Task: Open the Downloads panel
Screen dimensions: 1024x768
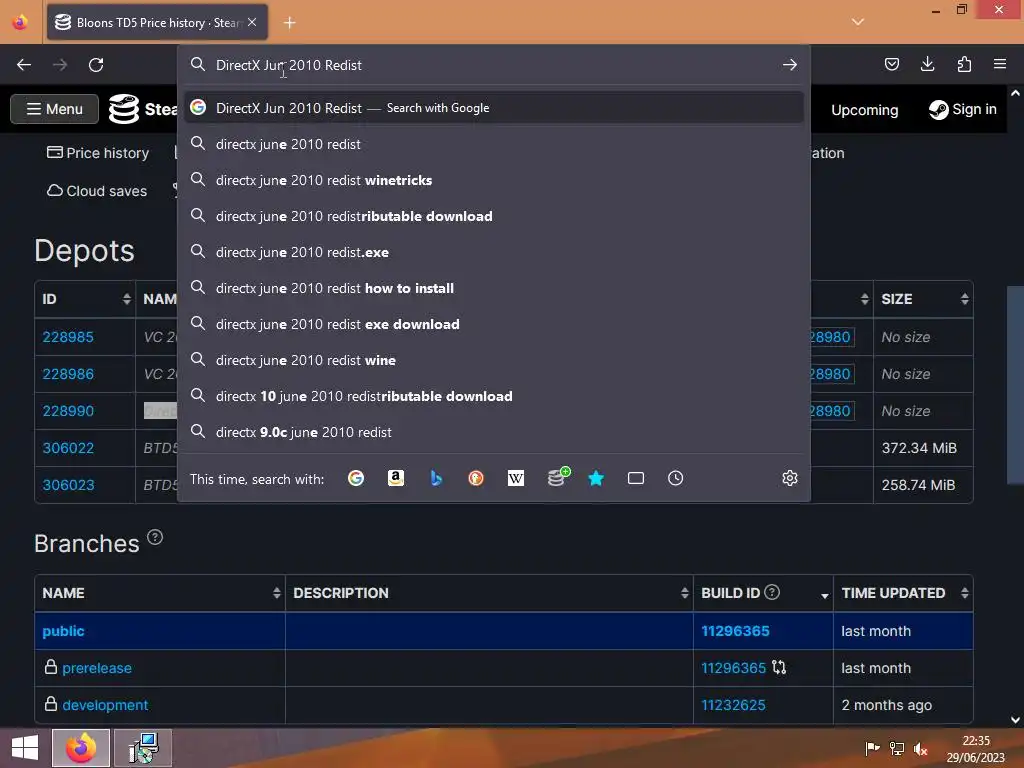Action: pos(927,64)
